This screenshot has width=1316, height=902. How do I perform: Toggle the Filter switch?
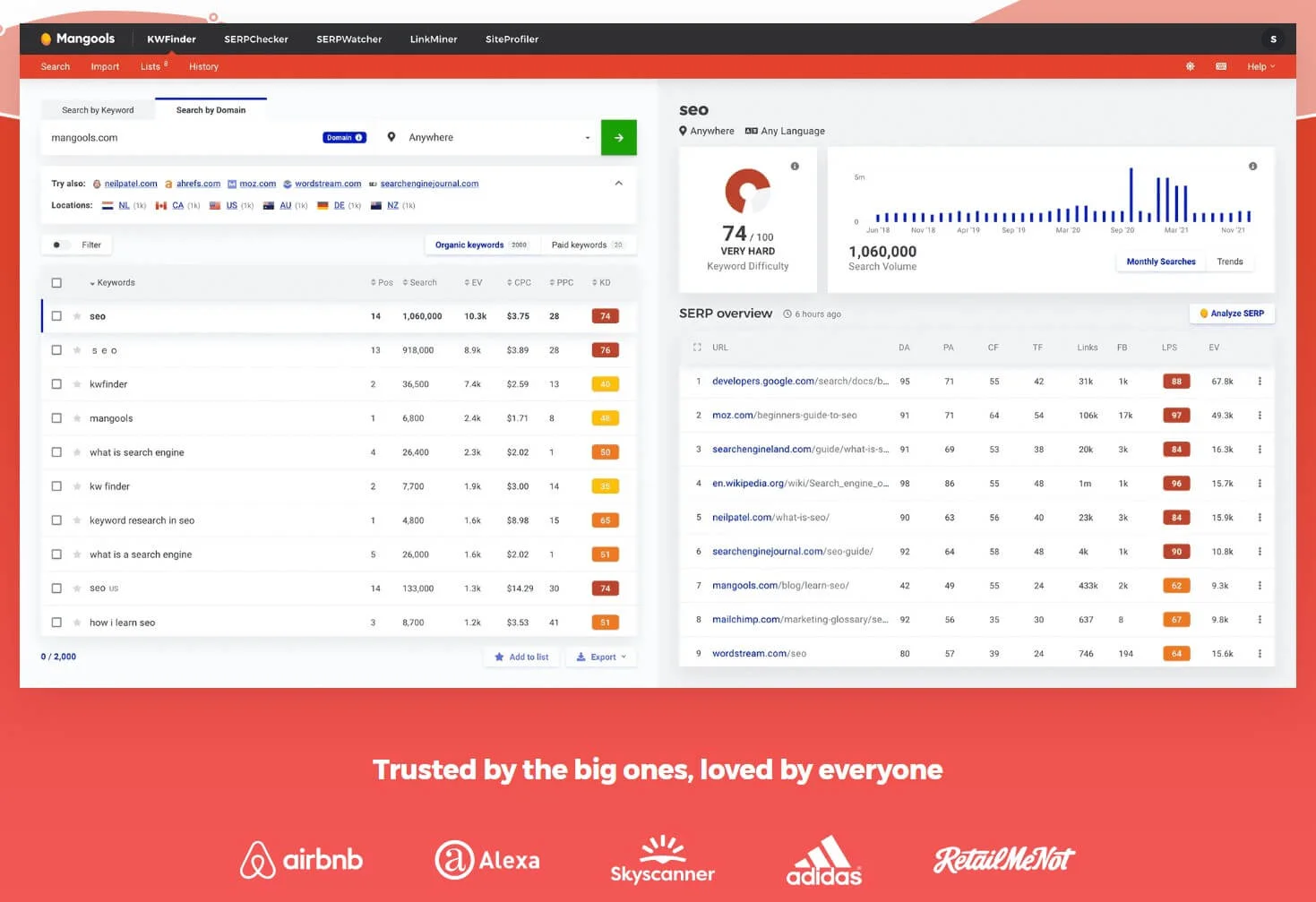click(x=59, y=245)
